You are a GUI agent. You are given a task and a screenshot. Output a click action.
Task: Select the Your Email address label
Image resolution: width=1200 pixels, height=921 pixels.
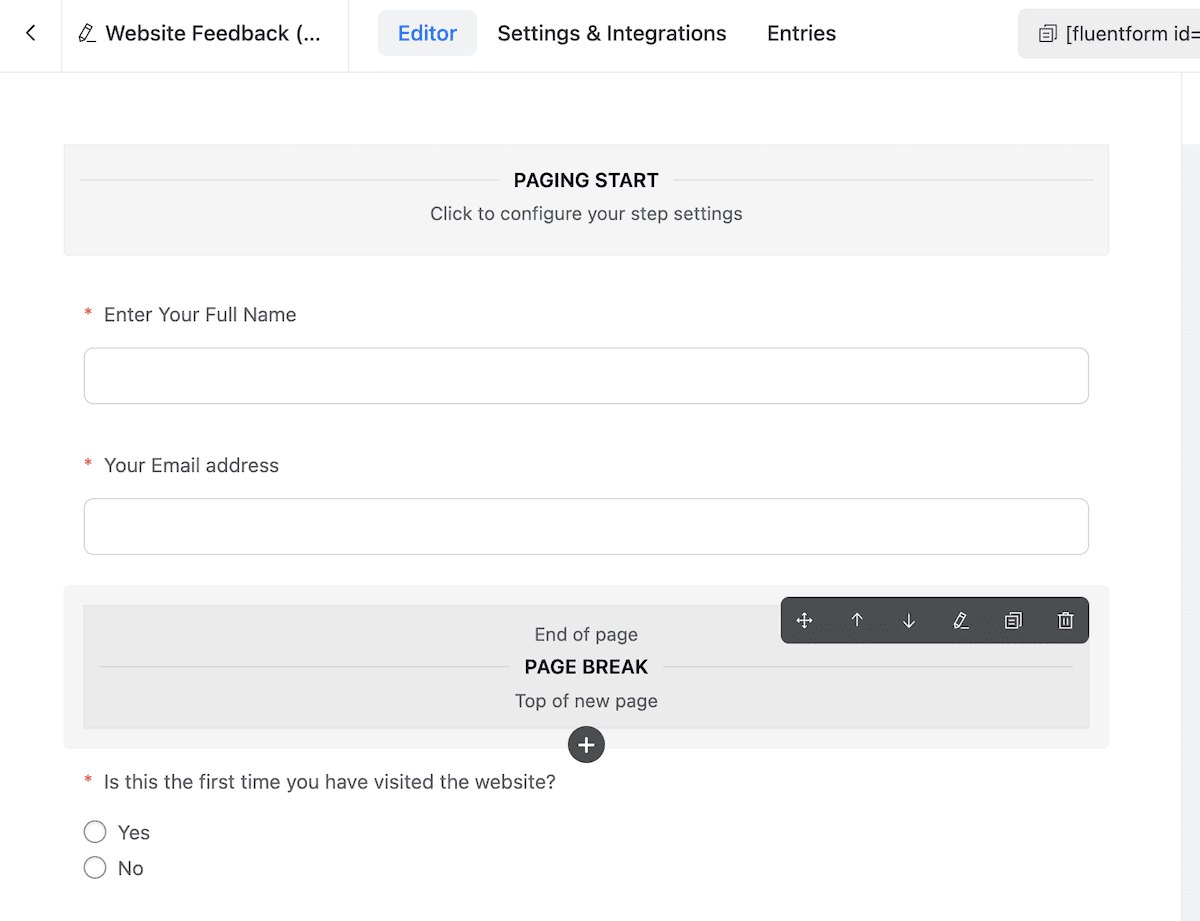click(191, 466)
